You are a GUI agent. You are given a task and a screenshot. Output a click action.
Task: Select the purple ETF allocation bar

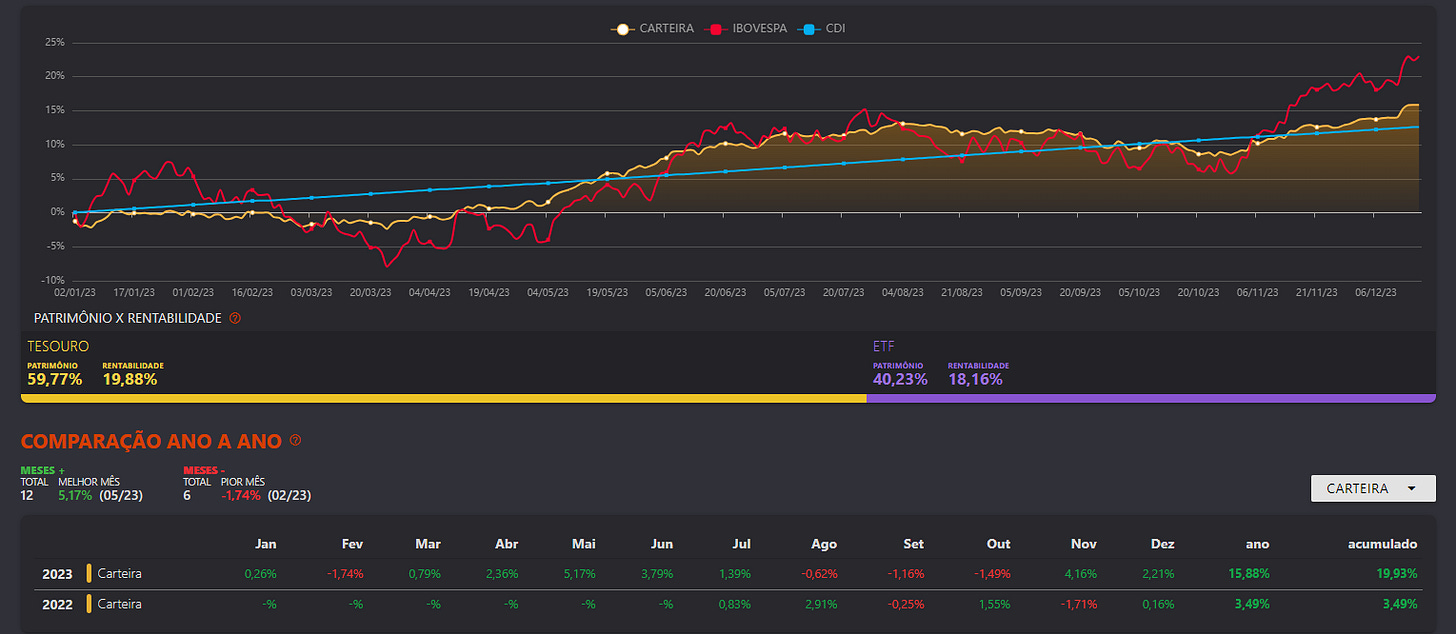point(1151,398)
